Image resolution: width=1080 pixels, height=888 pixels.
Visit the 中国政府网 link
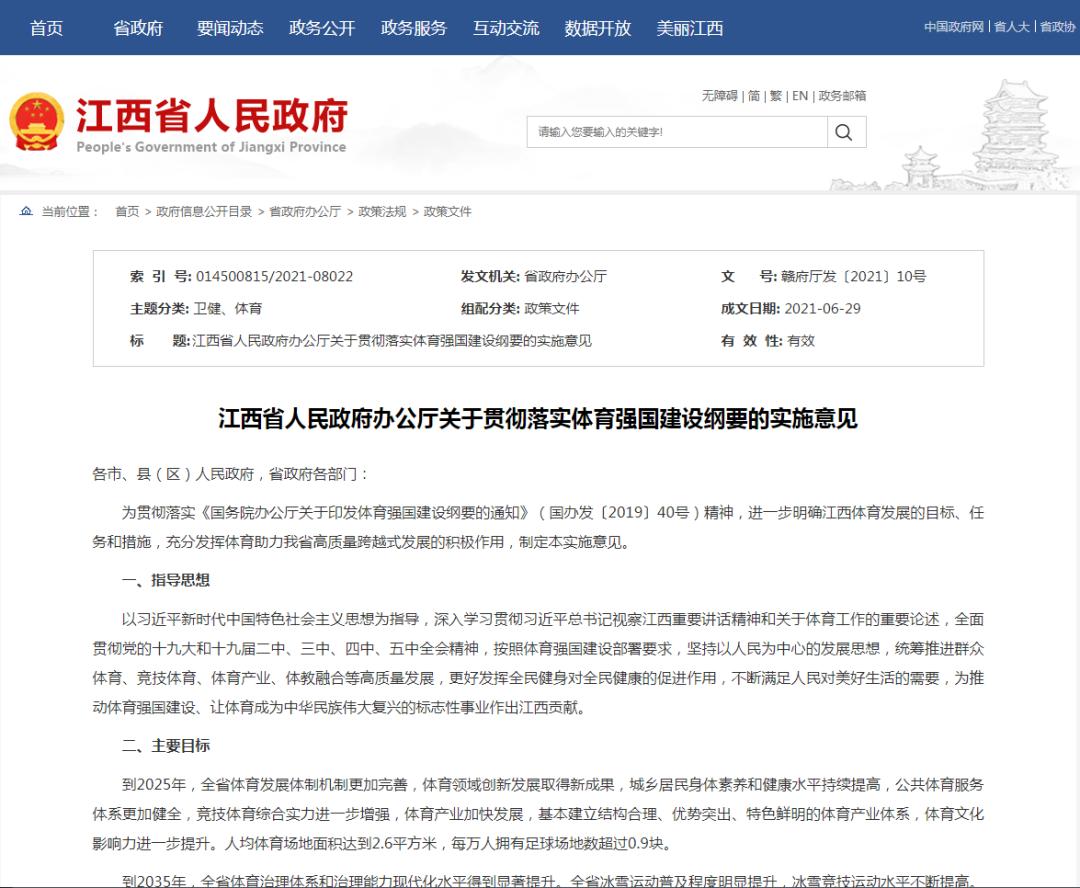click(x=954, y=27)
